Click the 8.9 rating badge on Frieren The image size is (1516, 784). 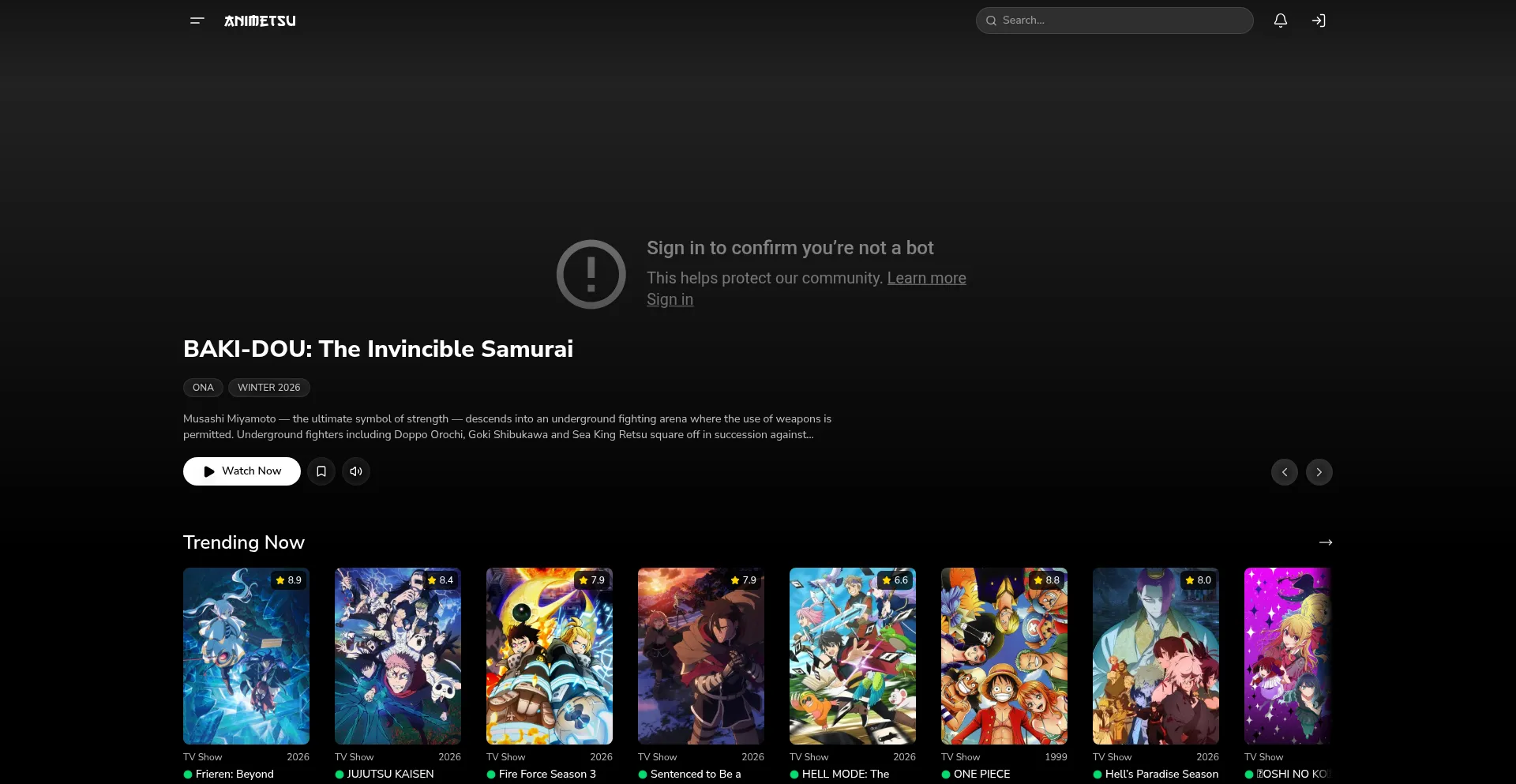[x=288, y=580]
